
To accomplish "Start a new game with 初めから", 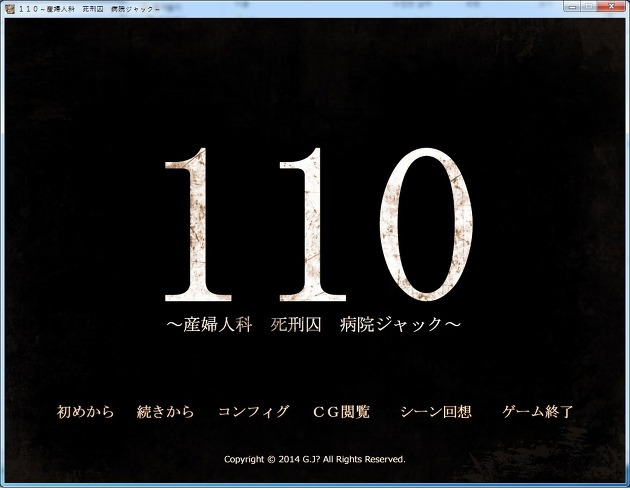I will click(85, 412).
